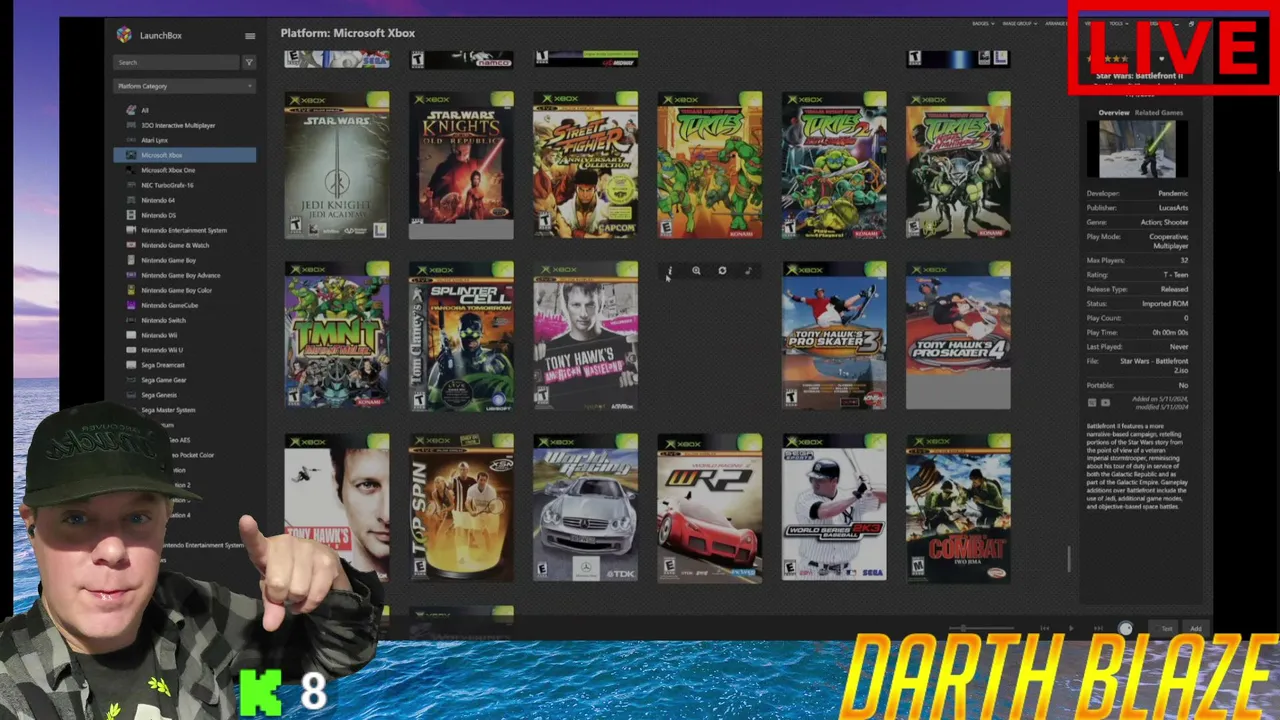Click the next track button in bottom bar
This screenshot has height=720, width=1280.
click(1098, 629)
